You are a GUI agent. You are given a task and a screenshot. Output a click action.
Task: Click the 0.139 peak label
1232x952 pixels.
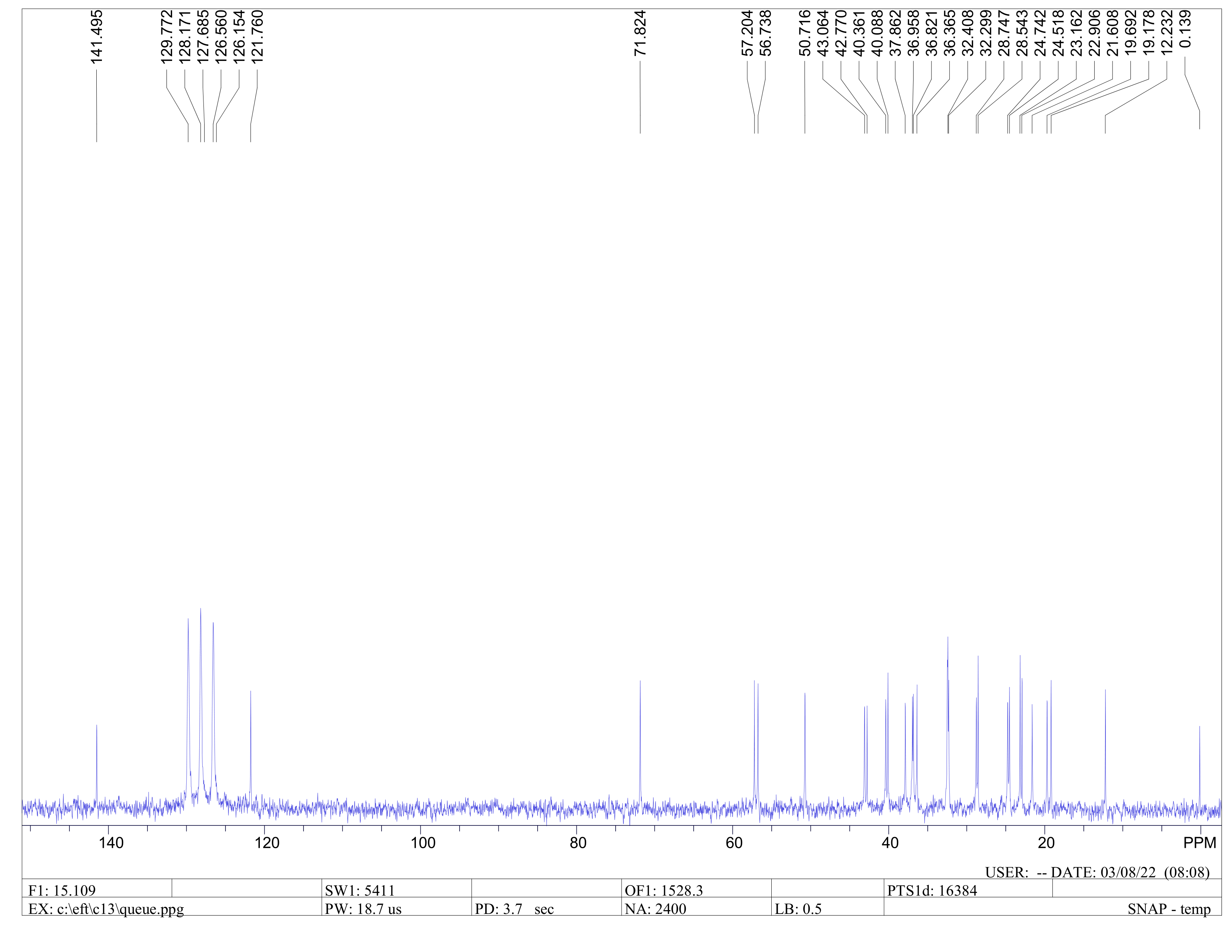tap(1185, 29)
